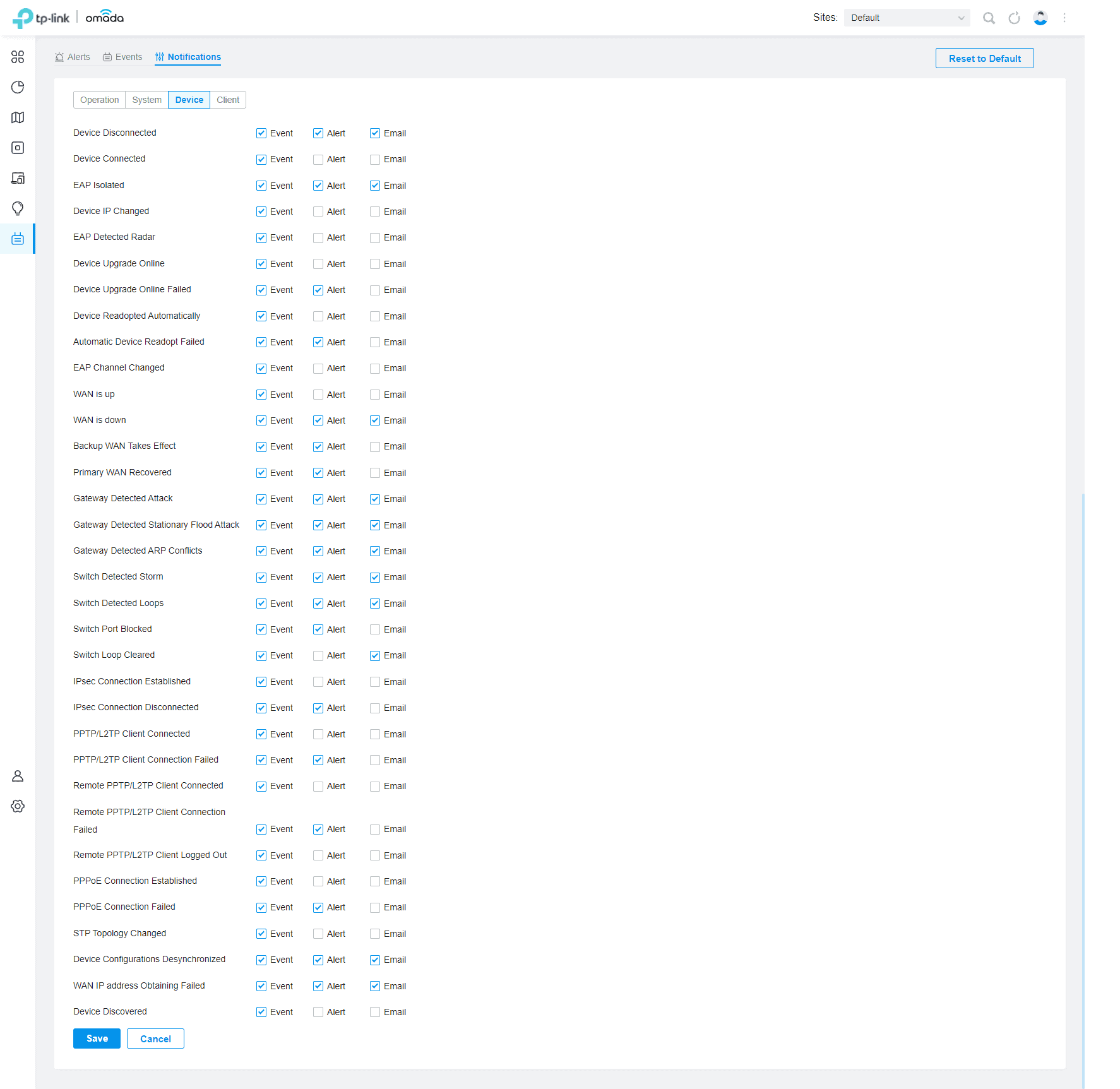Switch to the Client tab
1120x1089 pixels.
(228, 100)
